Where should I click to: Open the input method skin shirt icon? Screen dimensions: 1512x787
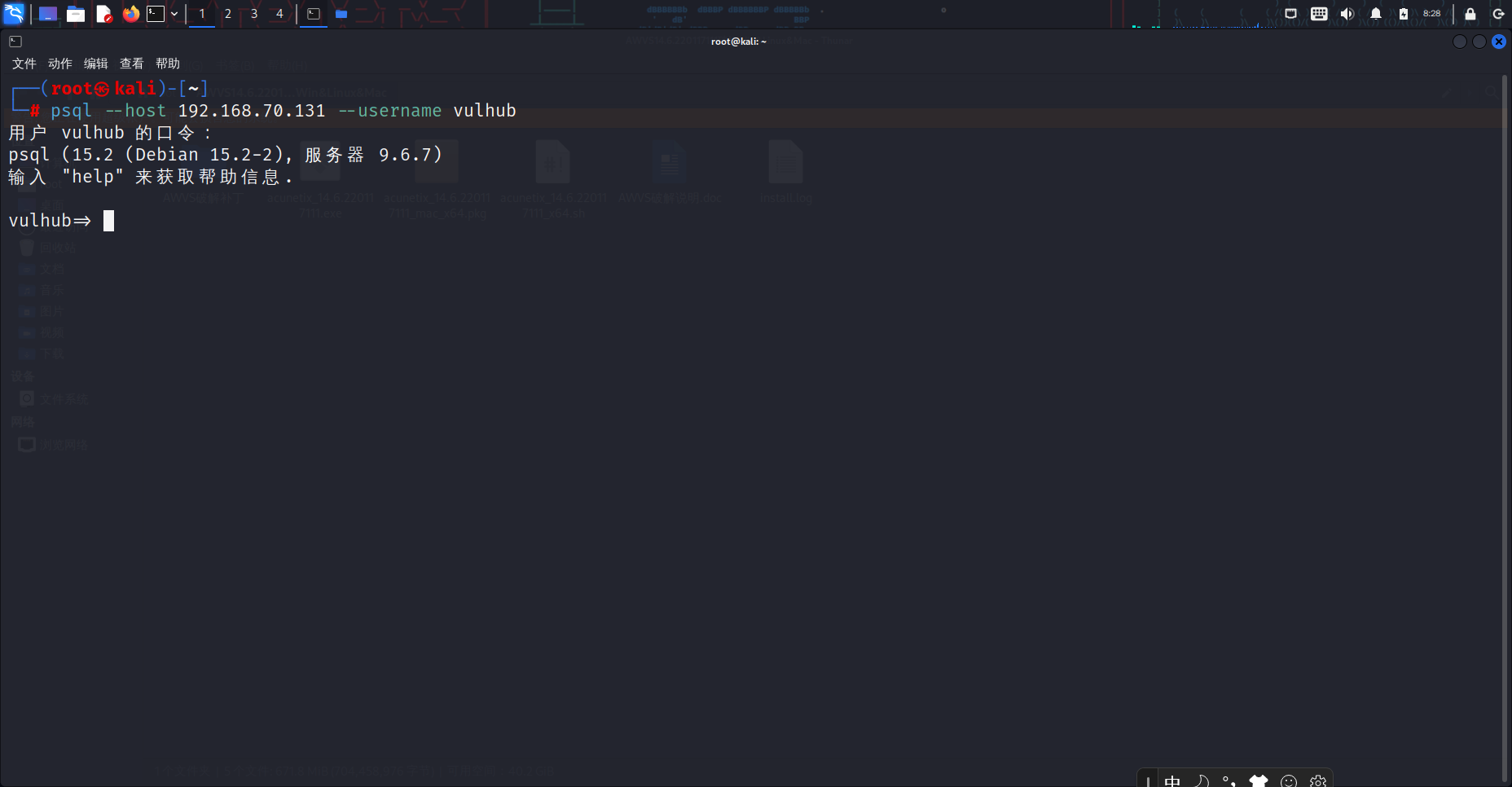pos(1259,781)
